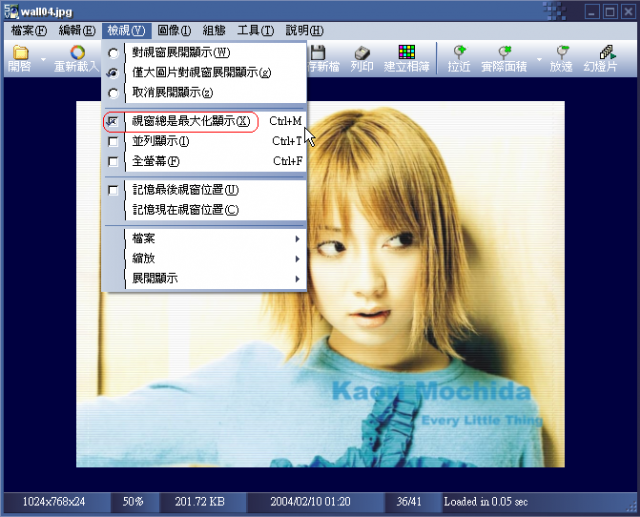The height and width of the screenshot is (517, 640).
Task: Click the Ctrl+M shortcut text
Action: 285,121
